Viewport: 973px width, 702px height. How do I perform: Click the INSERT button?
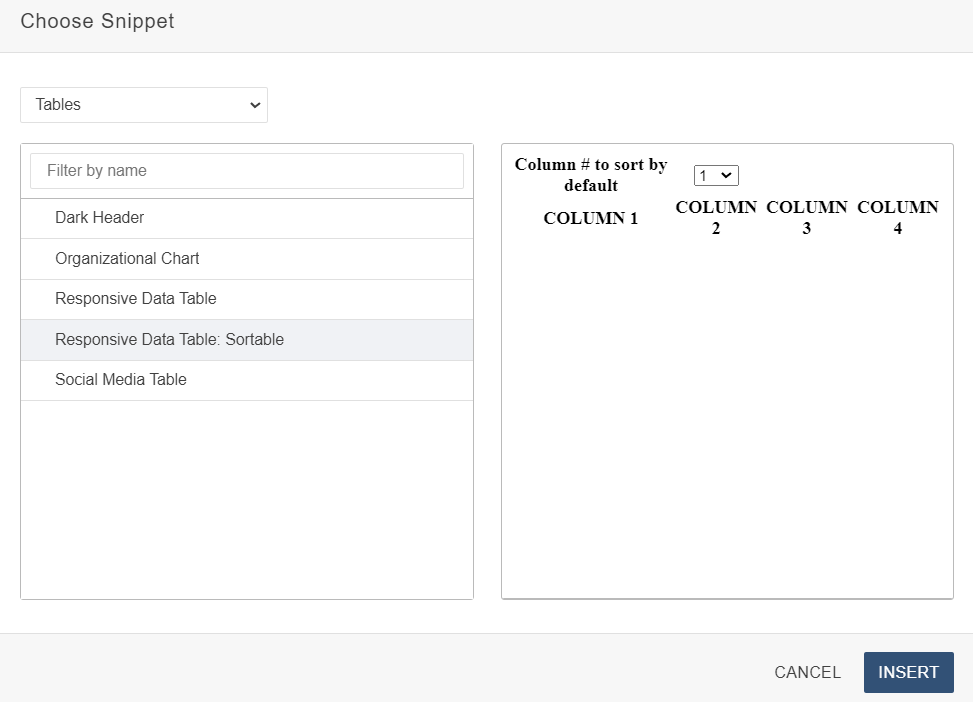[x=908, y=672]
